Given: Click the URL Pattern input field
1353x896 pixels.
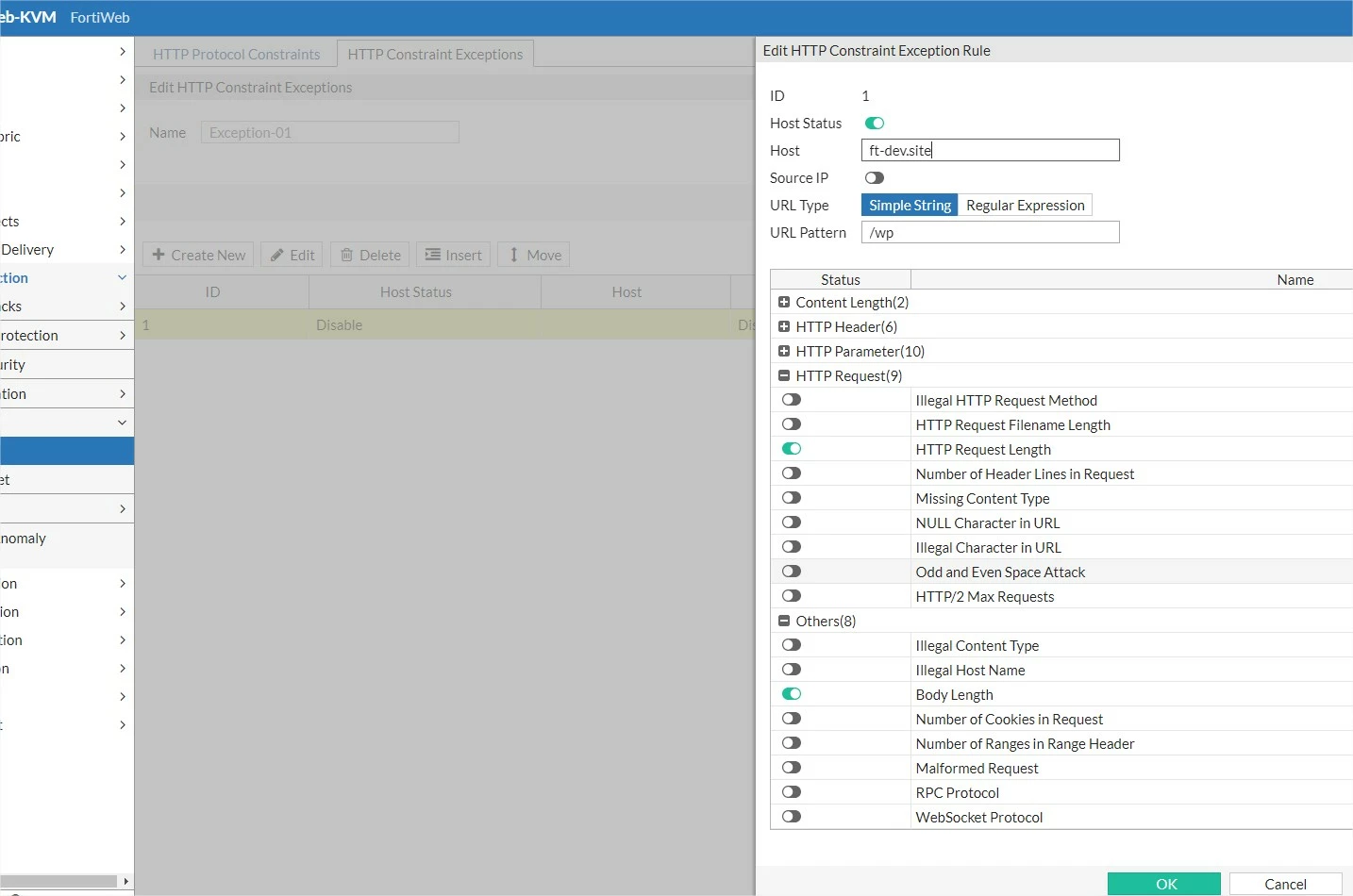Looking at the screenshot, I should pos(990,232).
